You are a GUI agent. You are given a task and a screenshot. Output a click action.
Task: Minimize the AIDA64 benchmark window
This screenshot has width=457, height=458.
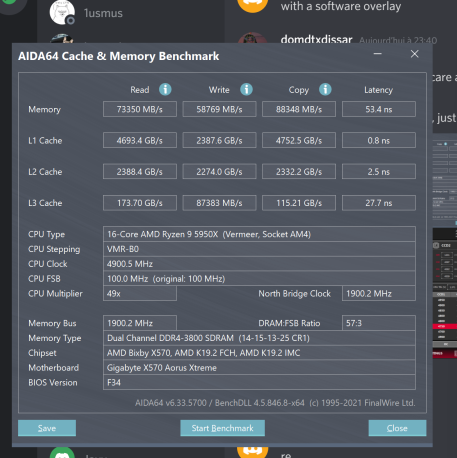click(x=377, y=54)
